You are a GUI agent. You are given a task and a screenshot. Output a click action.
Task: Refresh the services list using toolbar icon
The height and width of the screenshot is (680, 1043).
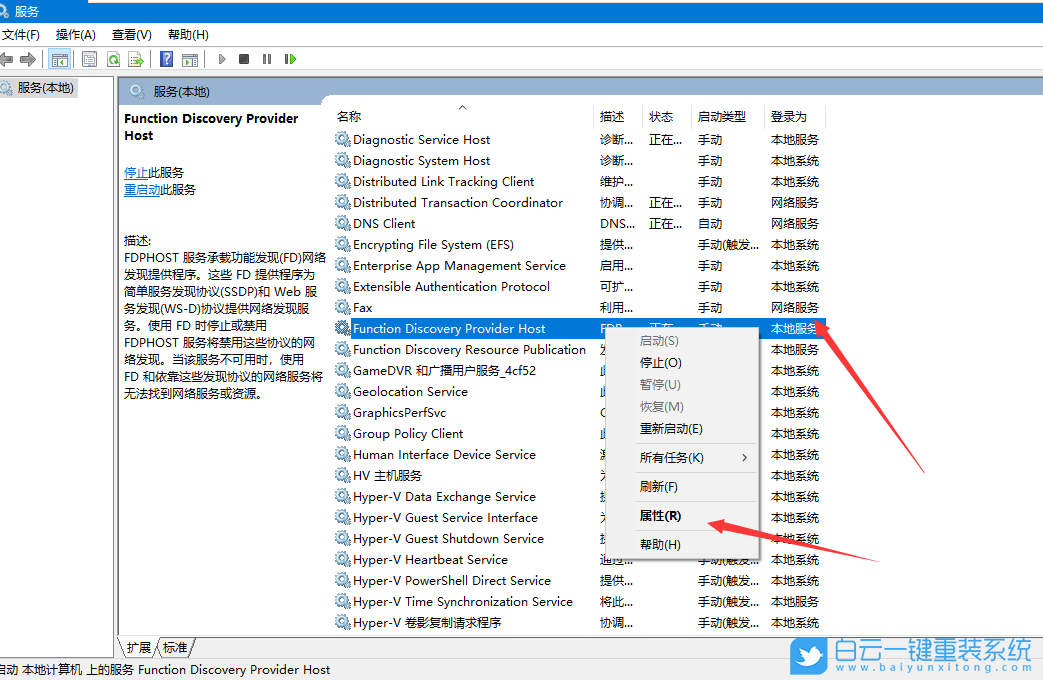click(x=114, y=58)
